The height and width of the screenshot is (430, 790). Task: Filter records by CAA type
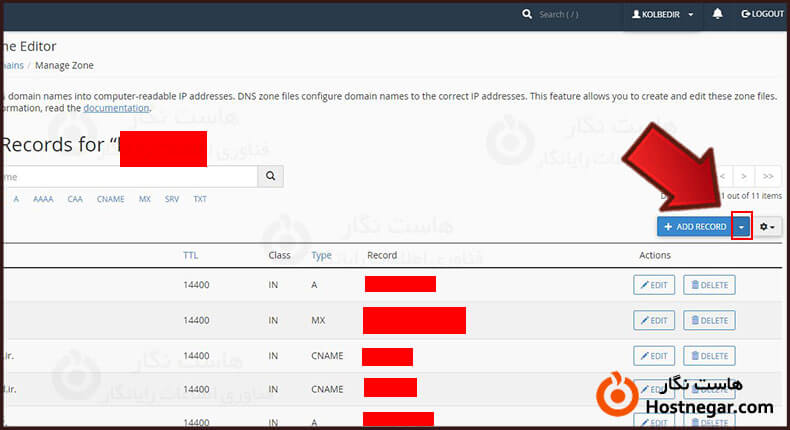[x=75, y=199]
